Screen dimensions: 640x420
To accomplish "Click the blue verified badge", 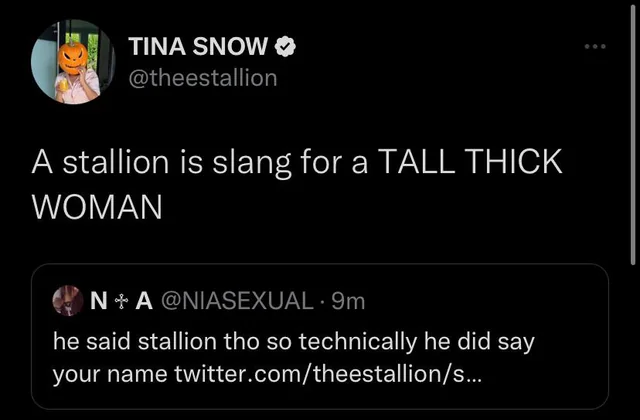I will [x=285, y=46].
